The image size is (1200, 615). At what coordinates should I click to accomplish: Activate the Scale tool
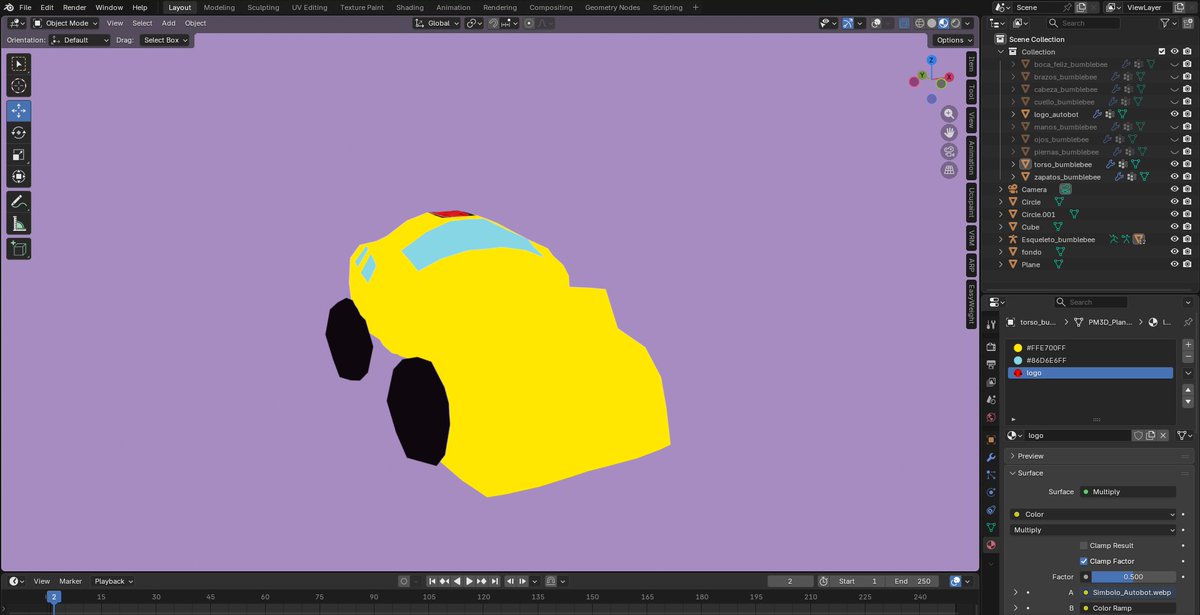click(x=18, y=155)
